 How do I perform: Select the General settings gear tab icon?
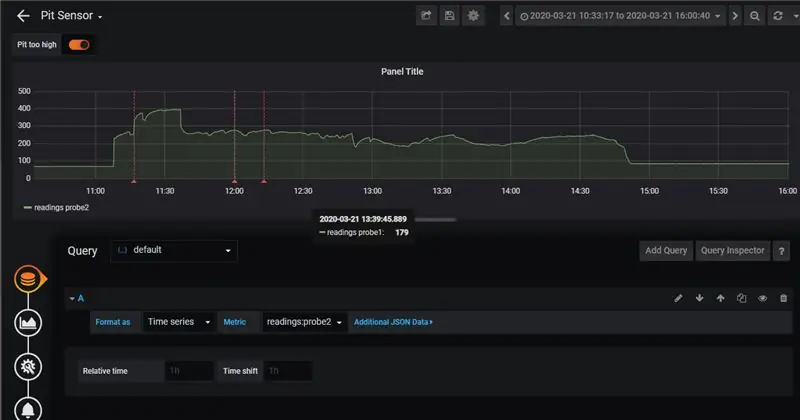point(28,366)
